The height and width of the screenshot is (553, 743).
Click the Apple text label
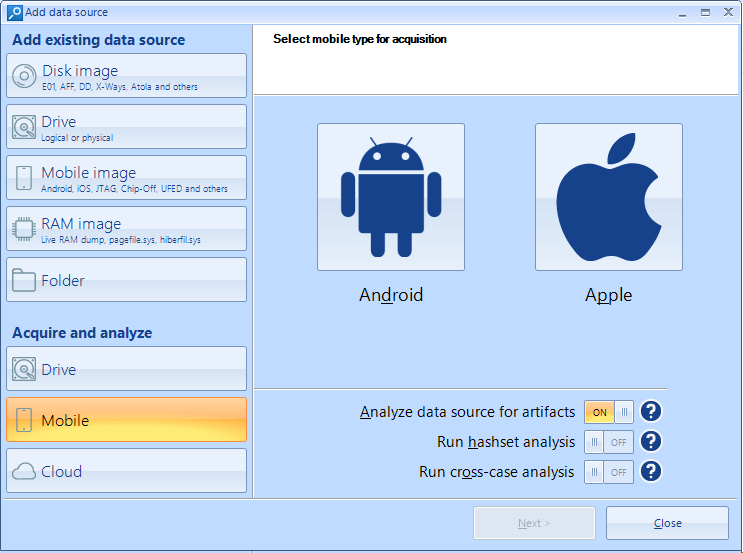(608, 295)
